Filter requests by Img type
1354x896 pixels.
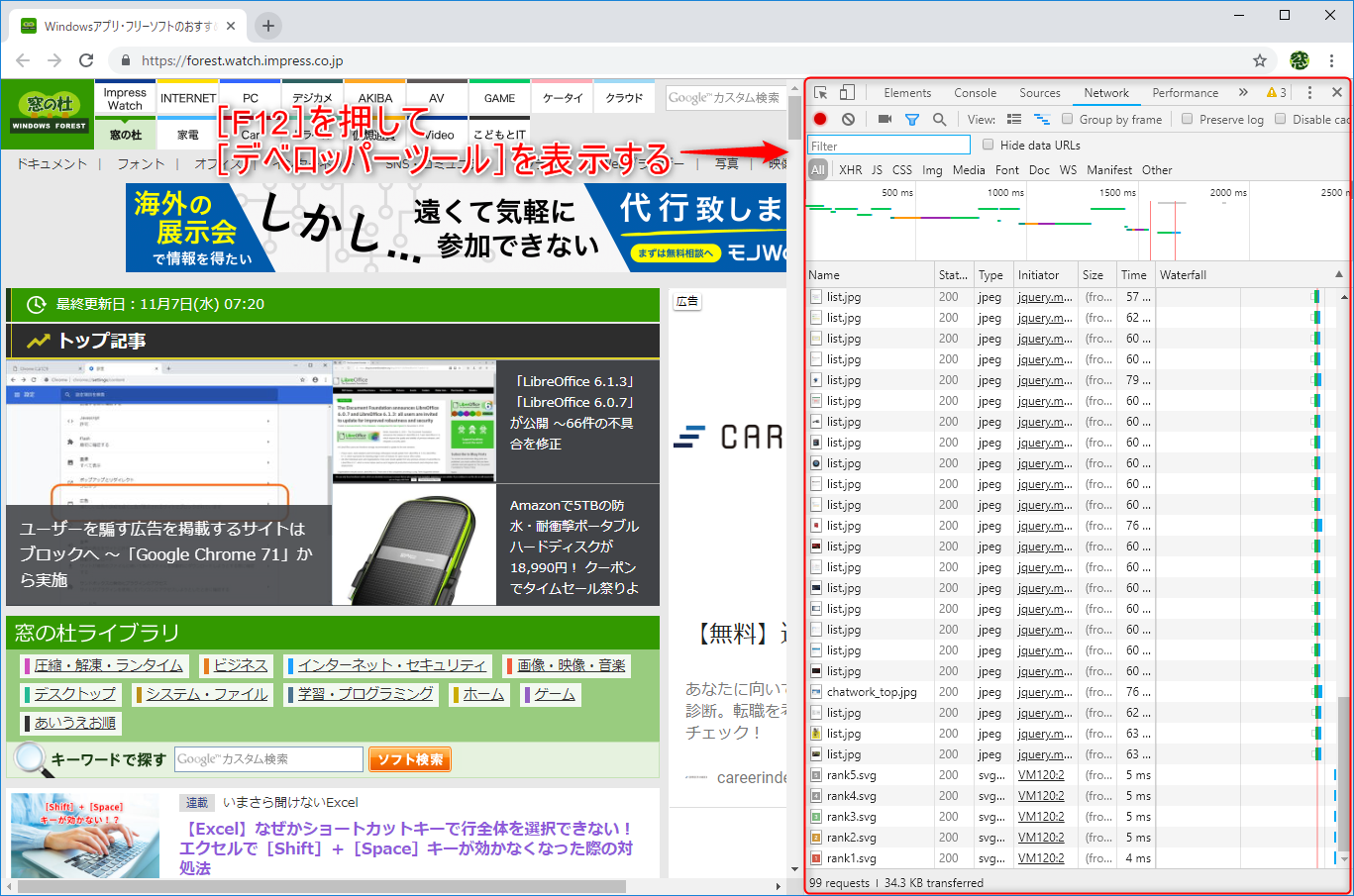(x=932, y=169)
